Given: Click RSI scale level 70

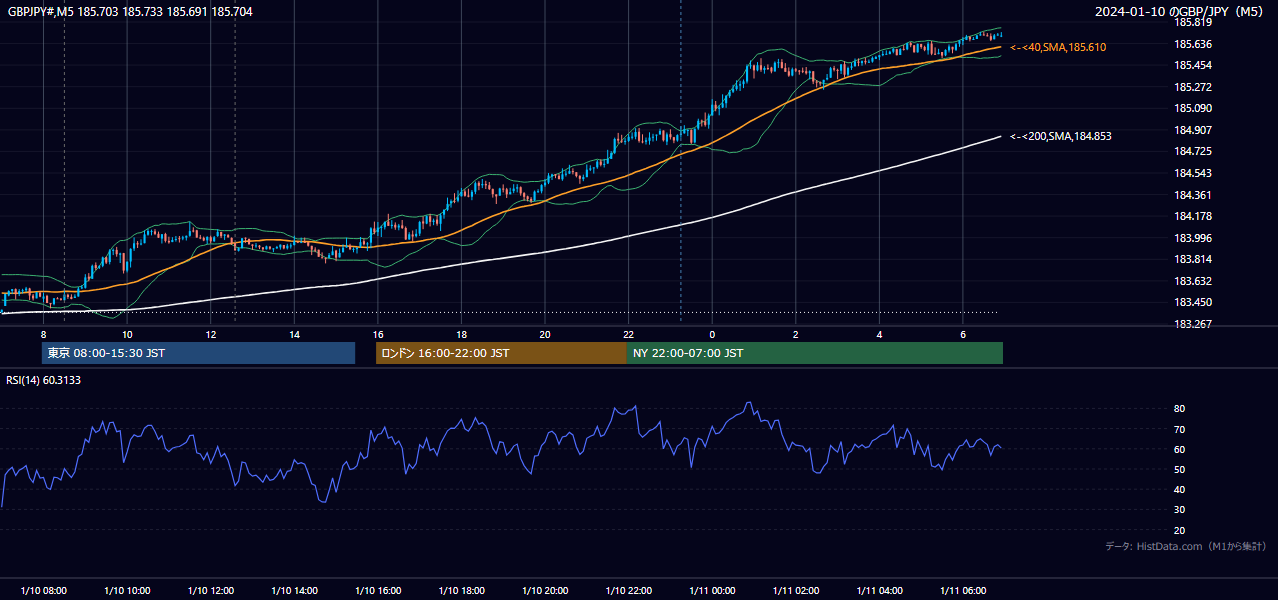Looking at the screenshot, I should pyautogui.click(x=1180, y=429).
